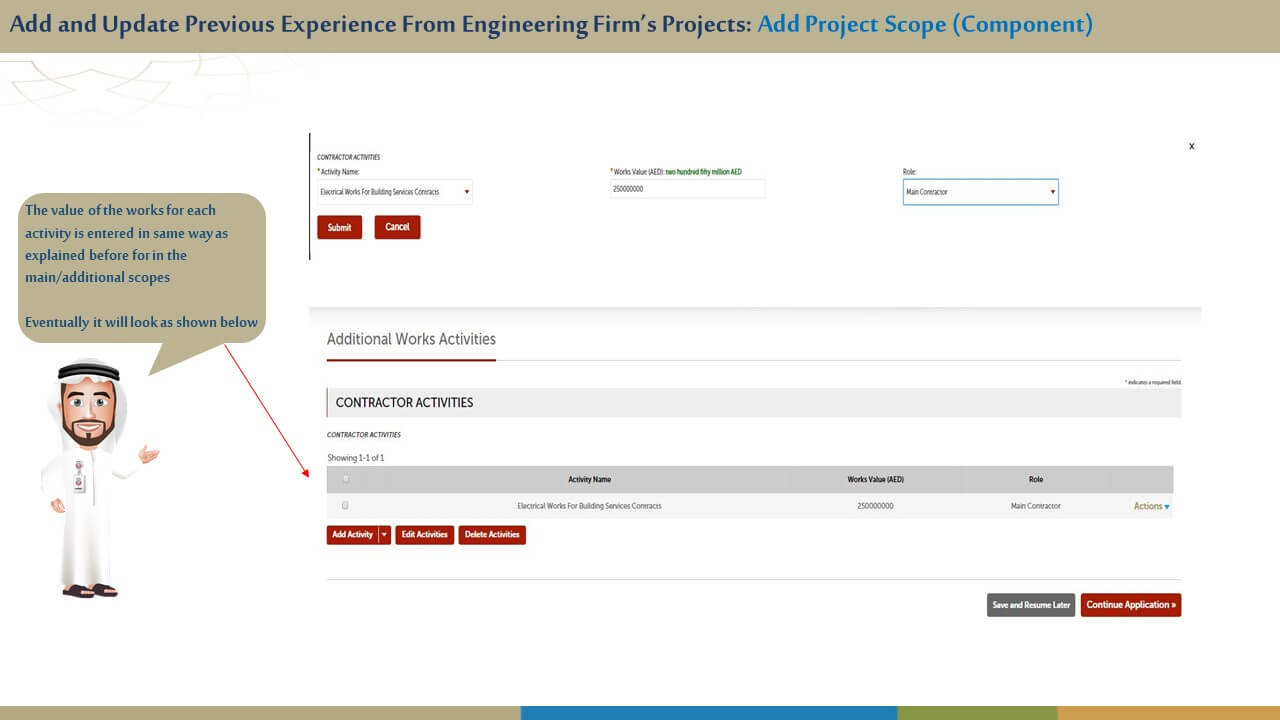Viewport: 1280px width, 720px height.
Task: Proceed with Continue Application
Action: (1130, 605)
